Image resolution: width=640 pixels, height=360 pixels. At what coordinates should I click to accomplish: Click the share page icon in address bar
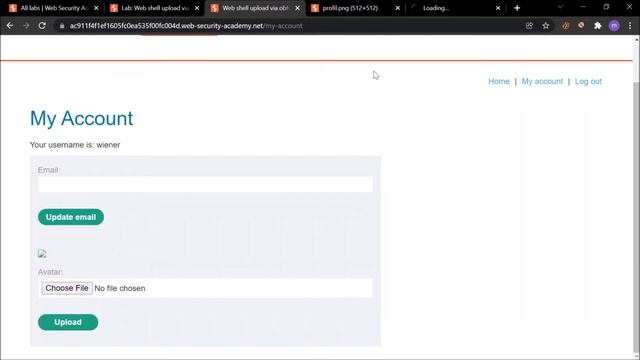pos(529,26)
